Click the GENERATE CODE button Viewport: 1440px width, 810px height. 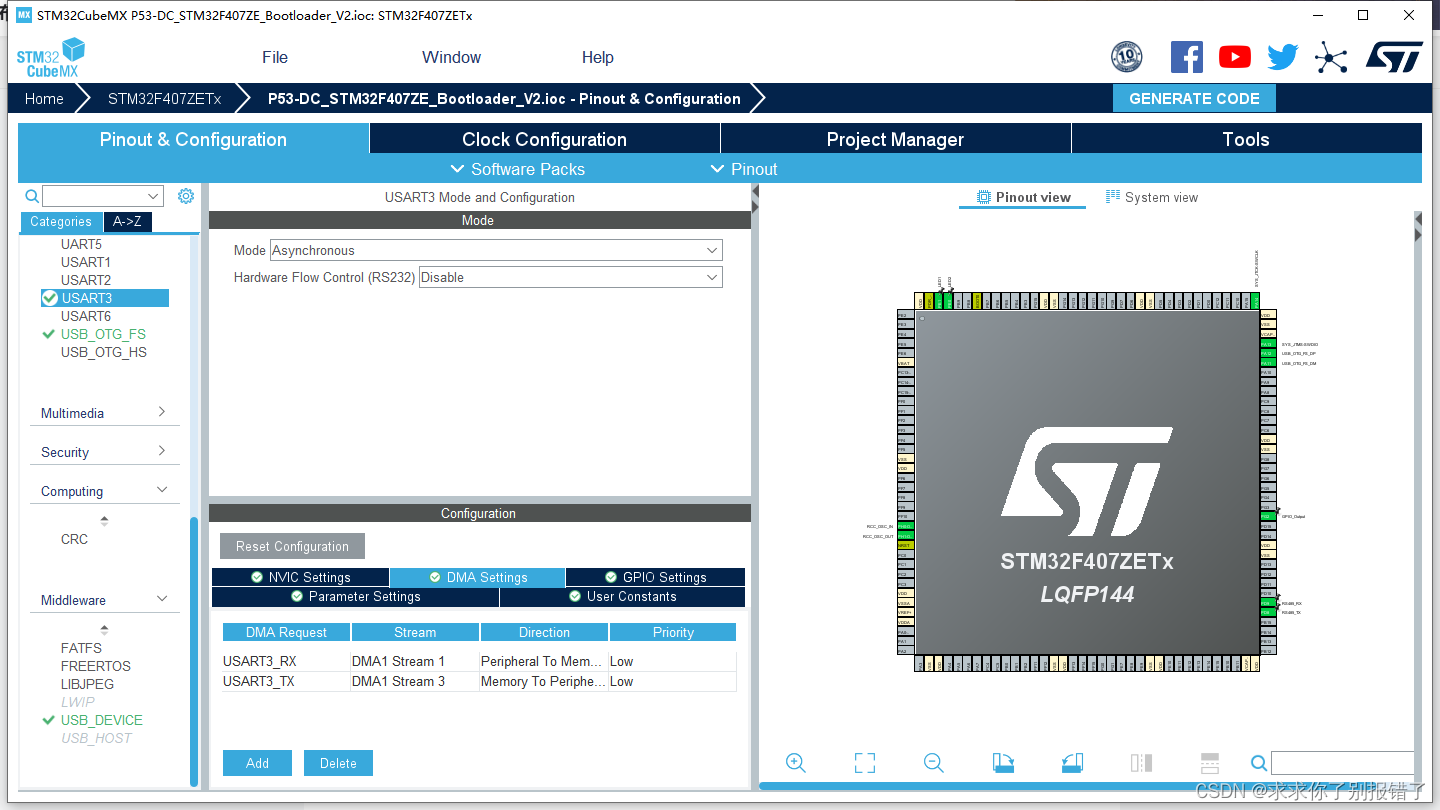point(1194,98)
